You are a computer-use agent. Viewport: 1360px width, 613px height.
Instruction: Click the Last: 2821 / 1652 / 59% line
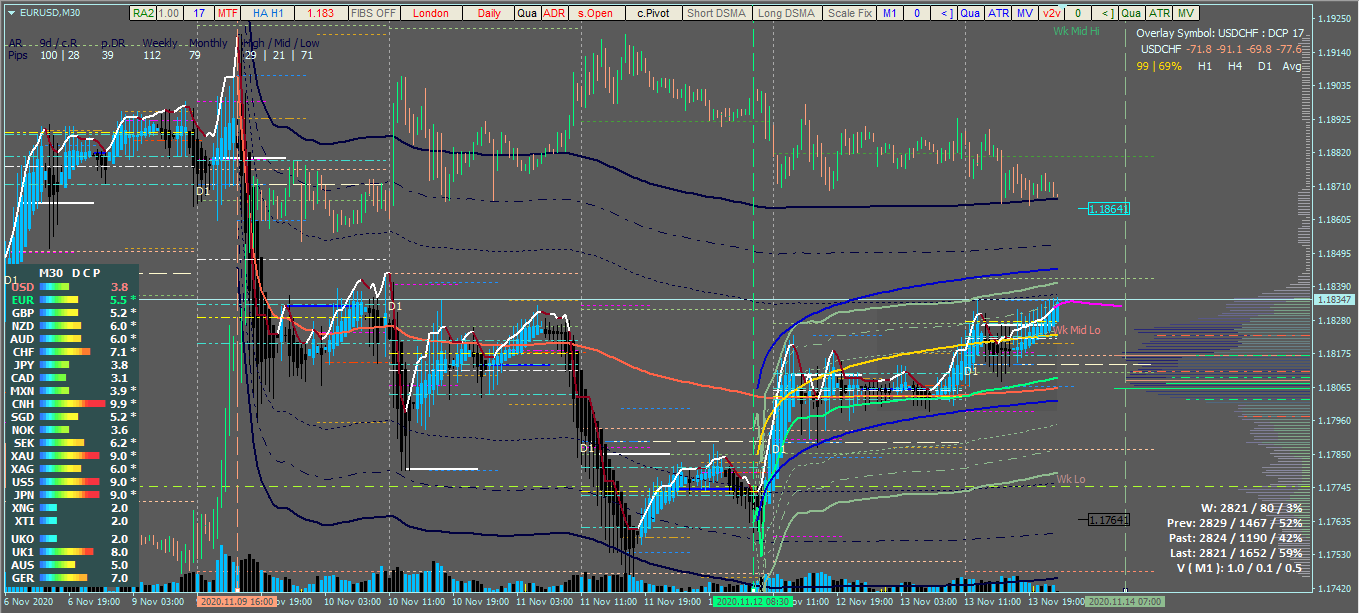pos(1236,553)
